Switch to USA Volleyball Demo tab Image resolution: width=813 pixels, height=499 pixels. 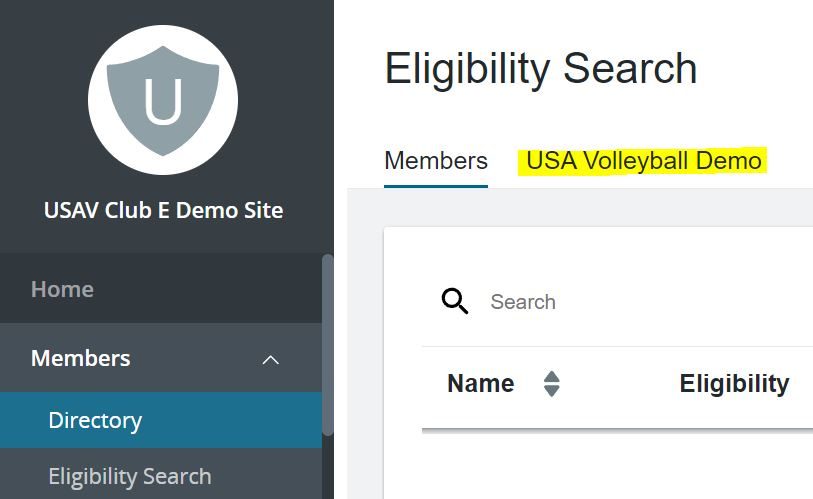(x=643, y=161)
